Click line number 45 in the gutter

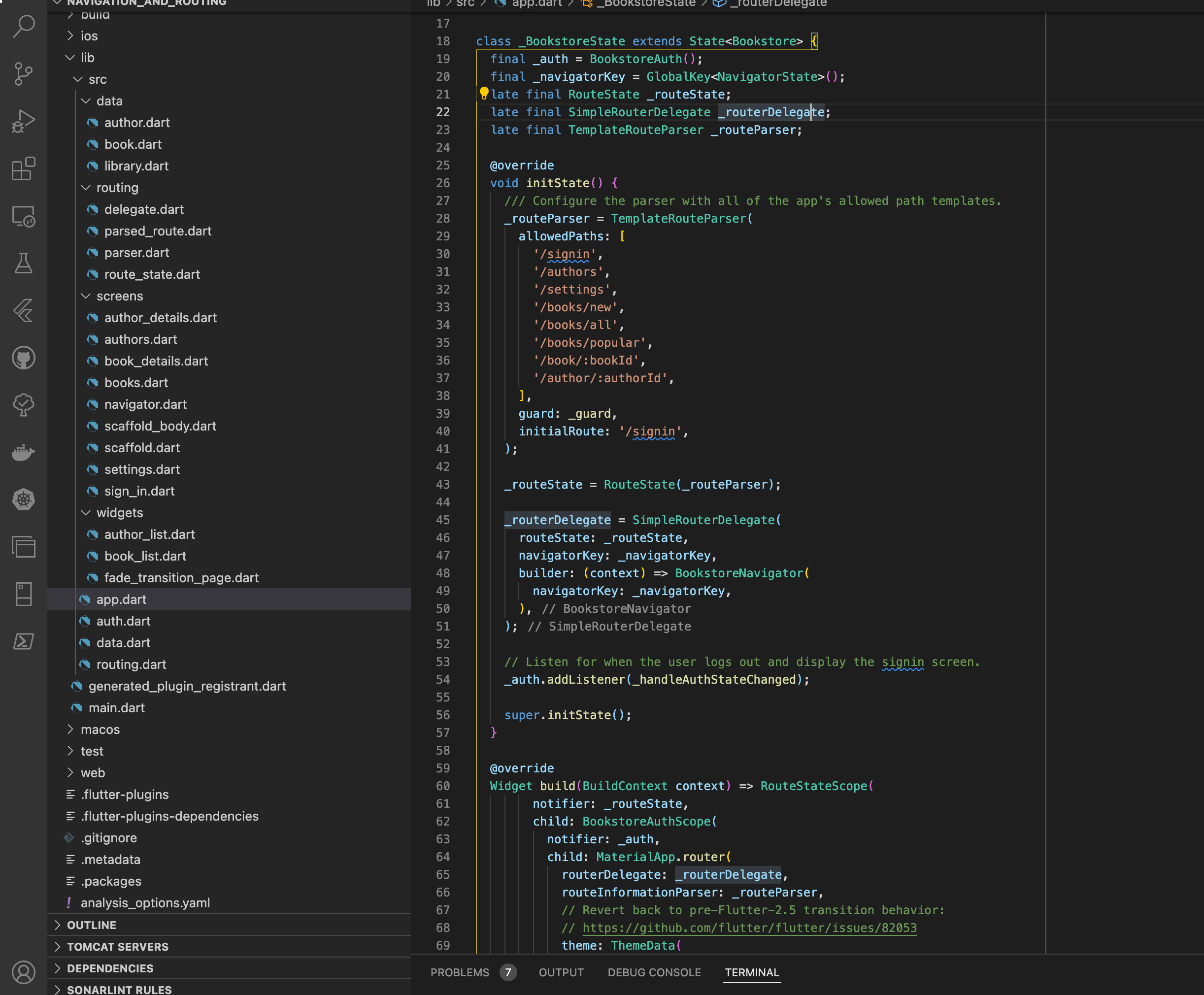tap(442, 520)
